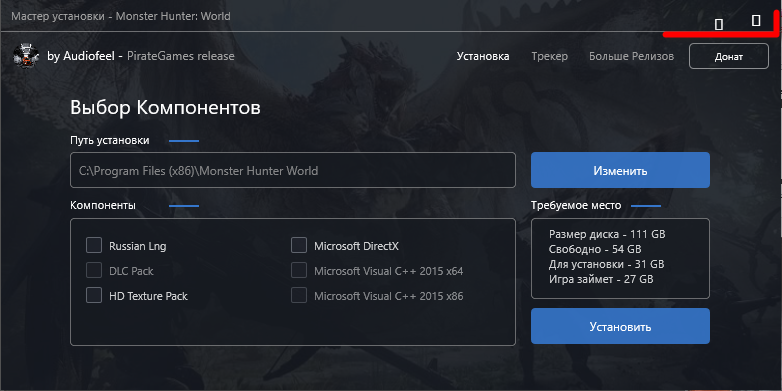Click the Донат button

729,56
